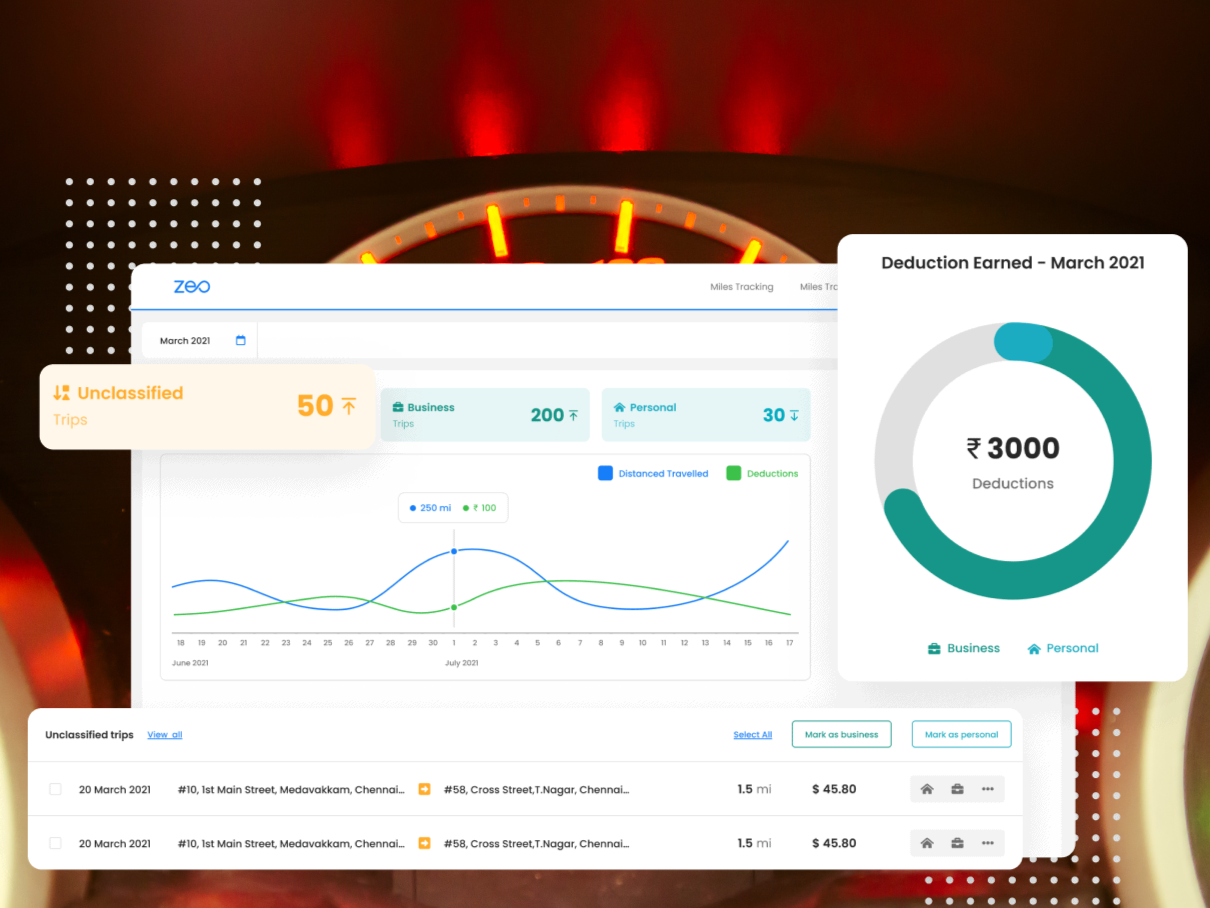Open the March 2021 calendar date picker icon
The width and height of the screenshot is (1210, 908).
pos(240,340)
